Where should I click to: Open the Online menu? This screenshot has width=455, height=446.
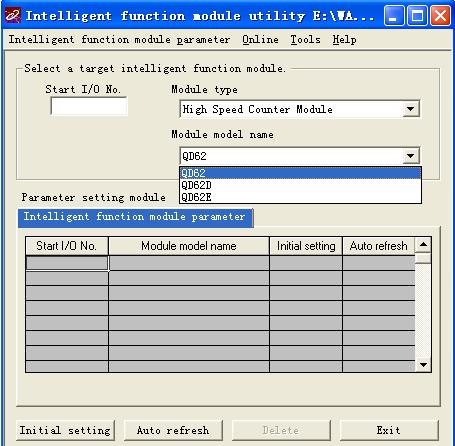coord(260,40)
